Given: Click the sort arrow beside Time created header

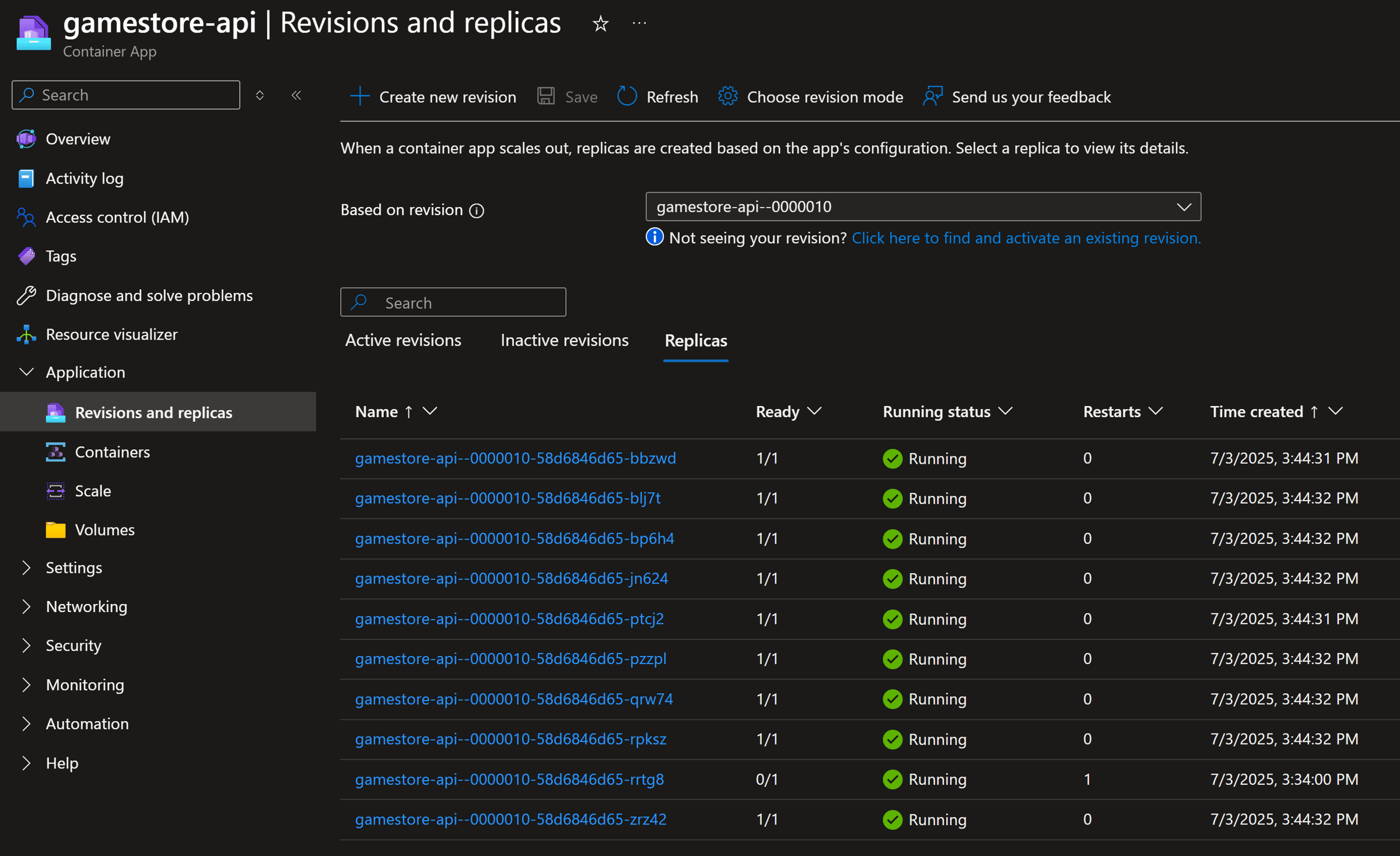Looking at the screenshot, I should (x=1314, y=412).
